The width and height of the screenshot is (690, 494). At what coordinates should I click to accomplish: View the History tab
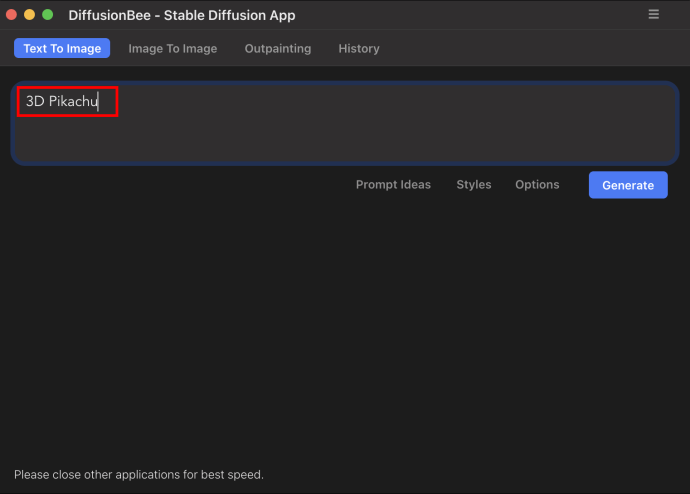click(x=359, y=48)
